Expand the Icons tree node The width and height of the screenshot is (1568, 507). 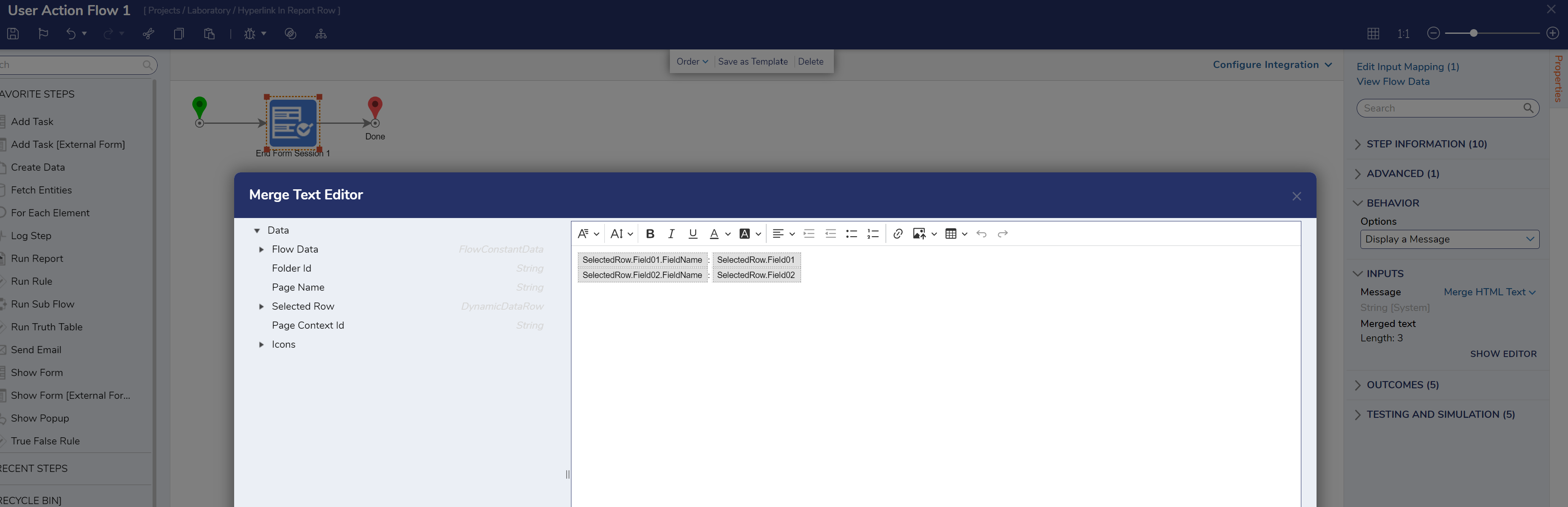click(261, 344)
